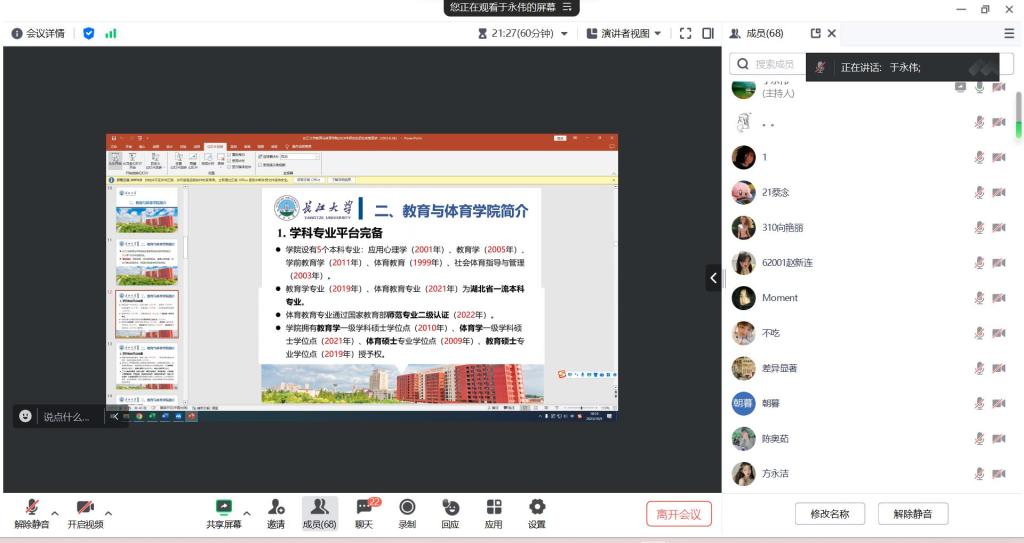Click the blue security shield icon
The height and width of the screenshot is (543, 1024).
tap(89, 33)
